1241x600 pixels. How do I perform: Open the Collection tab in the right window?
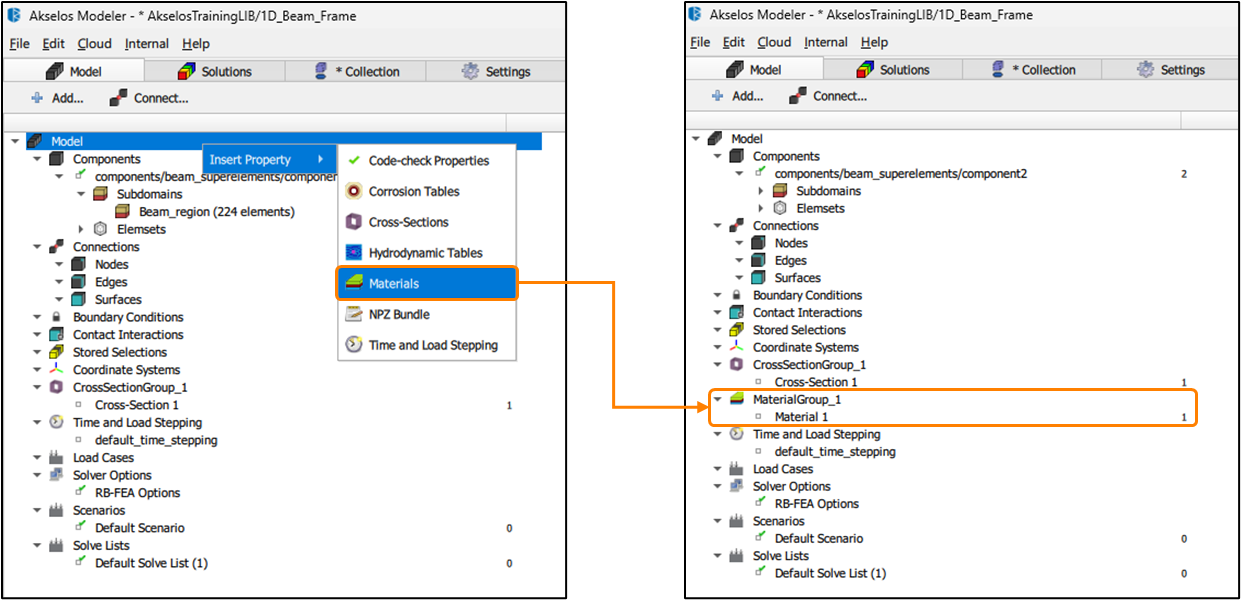point(1034,70)
